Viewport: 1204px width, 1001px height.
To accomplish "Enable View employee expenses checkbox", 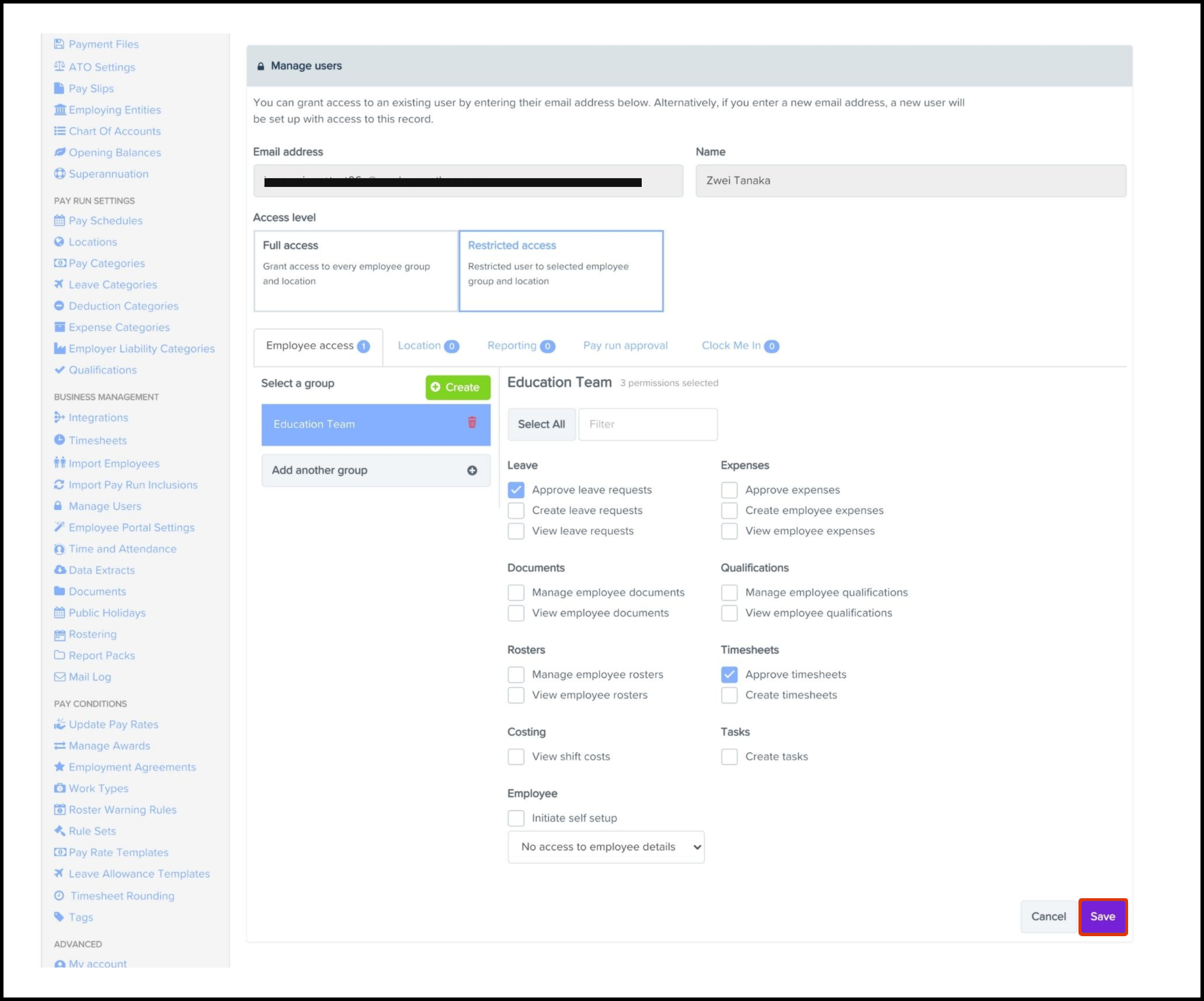I will [x=729, y=531].
